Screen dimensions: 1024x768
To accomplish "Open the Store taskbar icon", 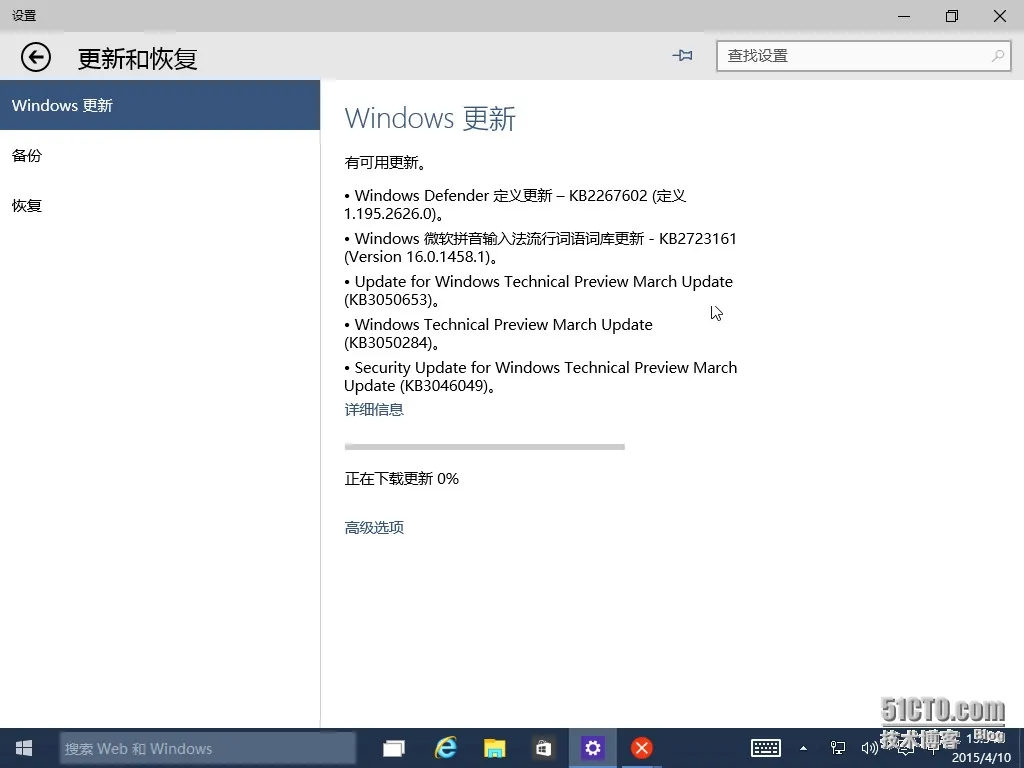I will pyautogui.click(x=543, y=748).
